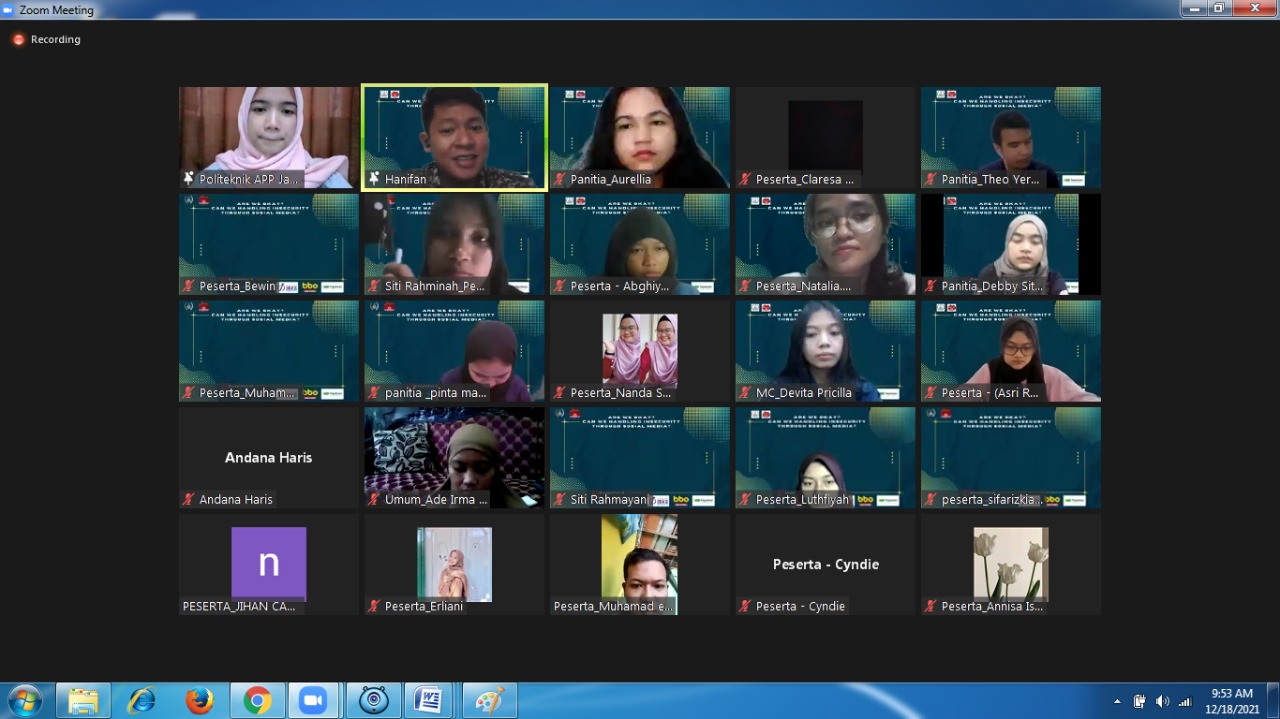Image resolution: width=1280 pixels, height=719 pixels.
Task: Launch Google Chrome from the taskbar
Action: [257, 701]
